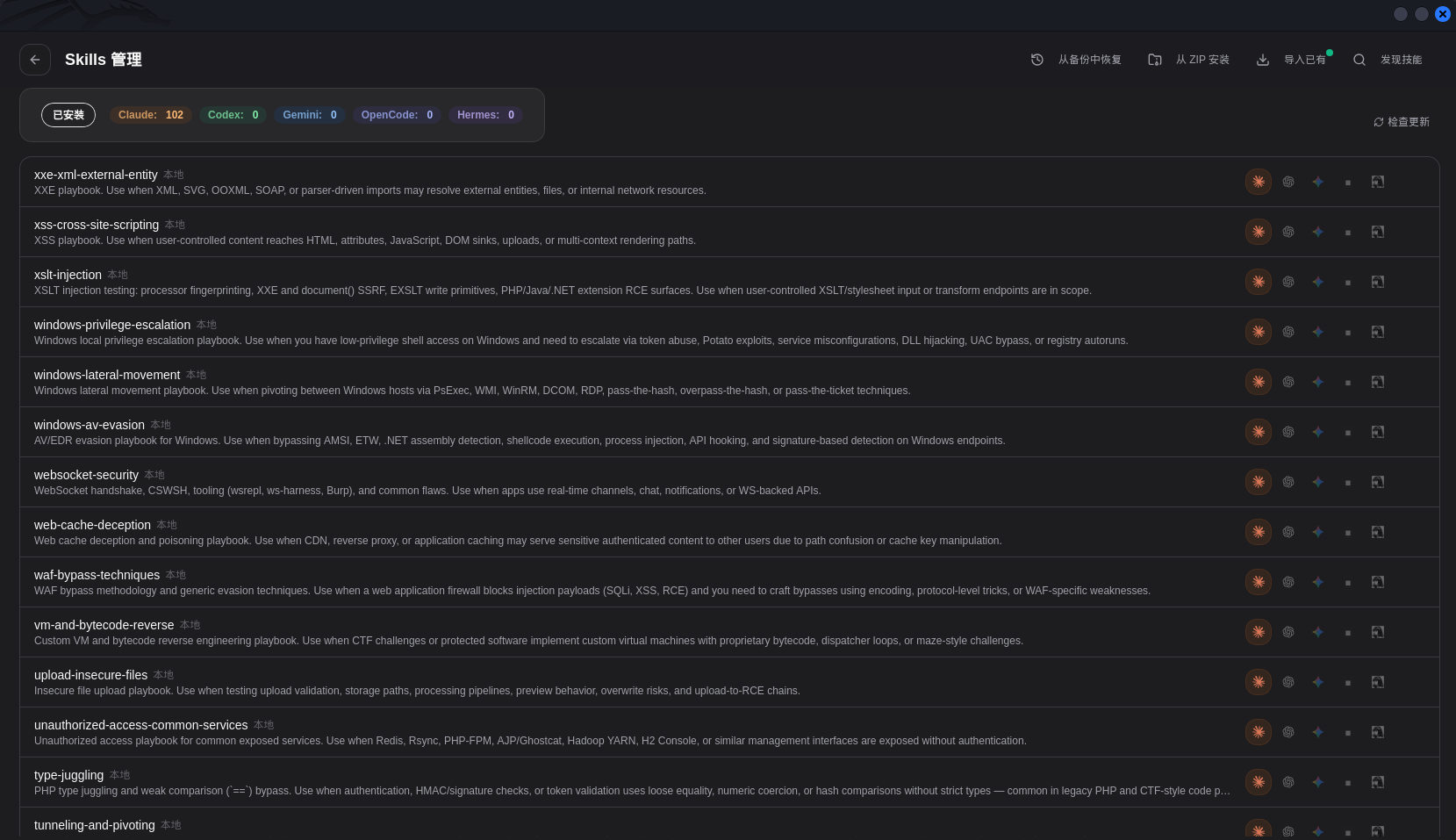Image resolution: width=1456 pixels, height=840 pixels.
Task: Open 从备份中恢复 restore-from-backup option
Action: tap(1076, 60)
